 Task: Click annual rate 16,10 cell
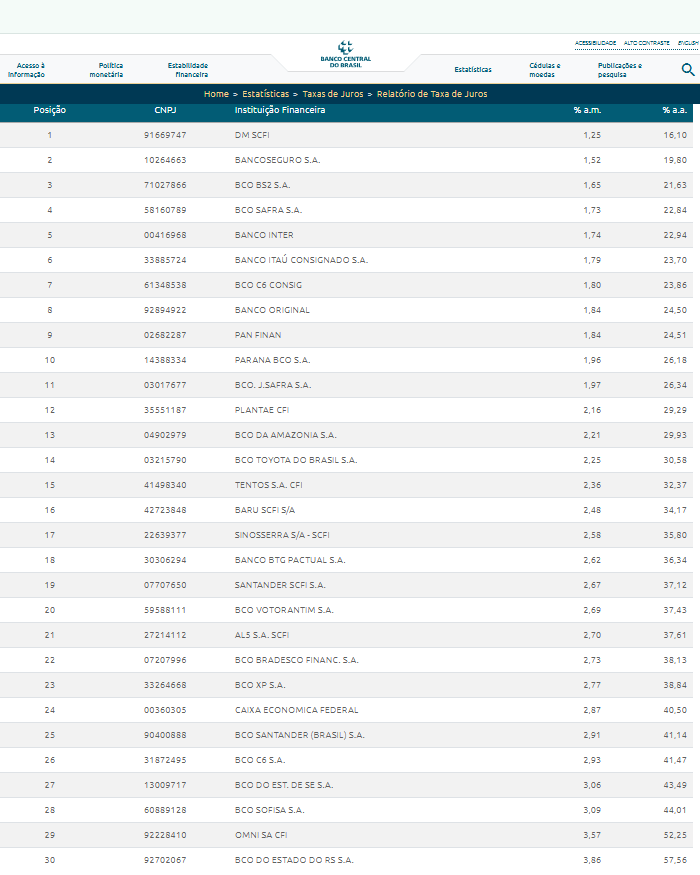(x=675, y=135)
